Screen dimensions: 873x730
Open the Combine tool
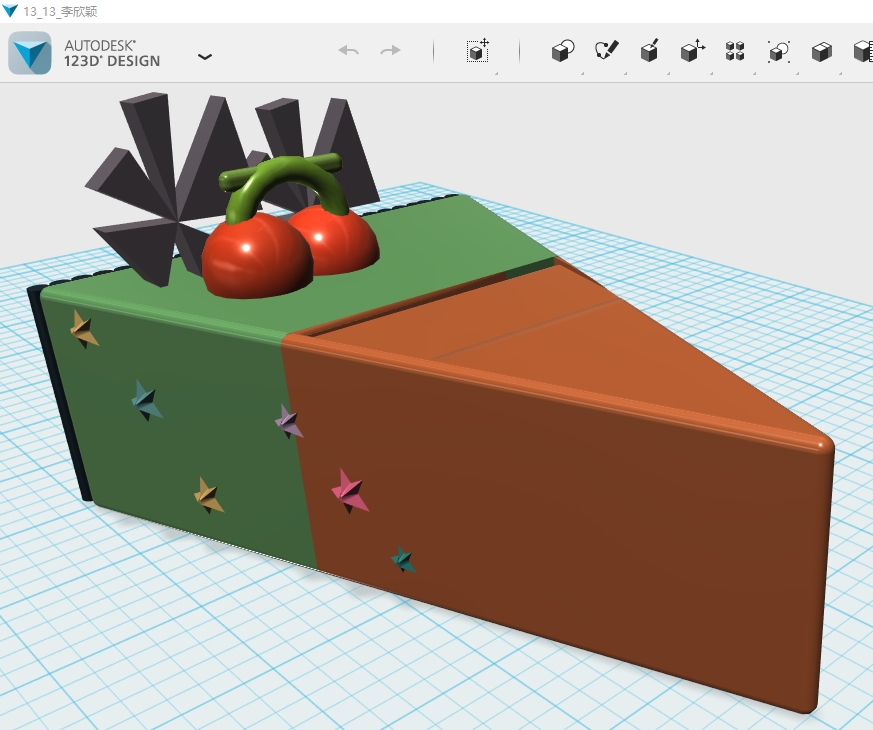(x=822, y=51)
